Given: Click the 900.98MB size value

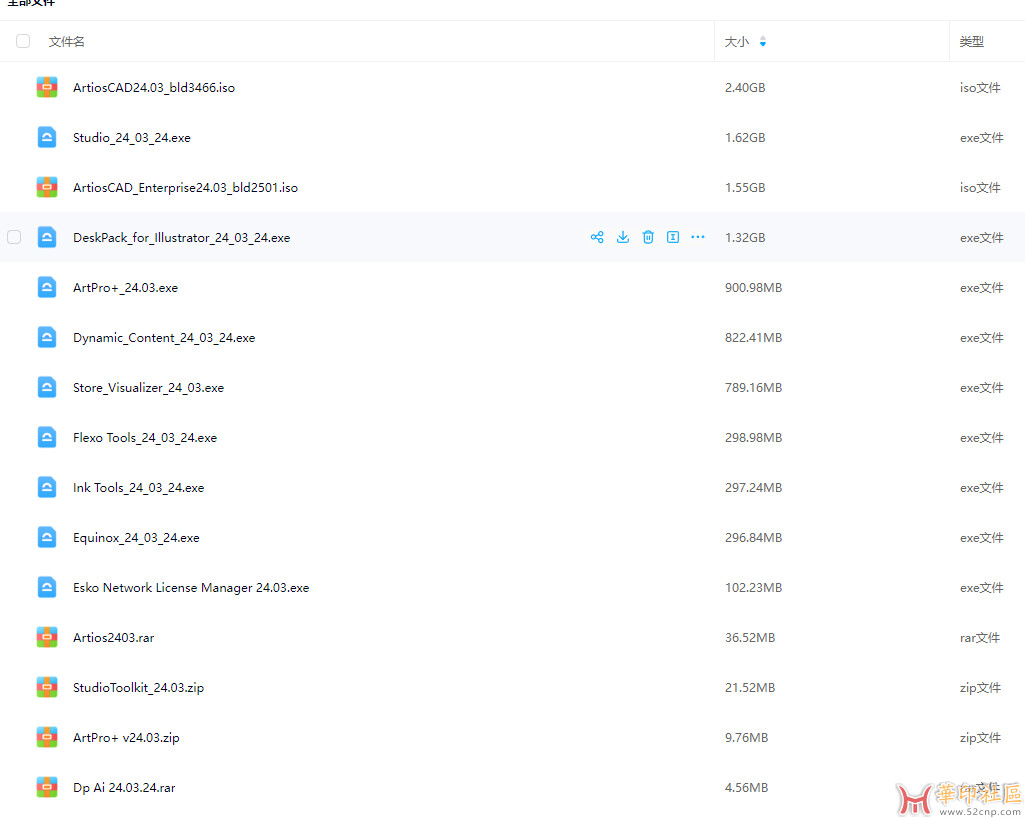Looking at the screenshot, I should [753, 288].
